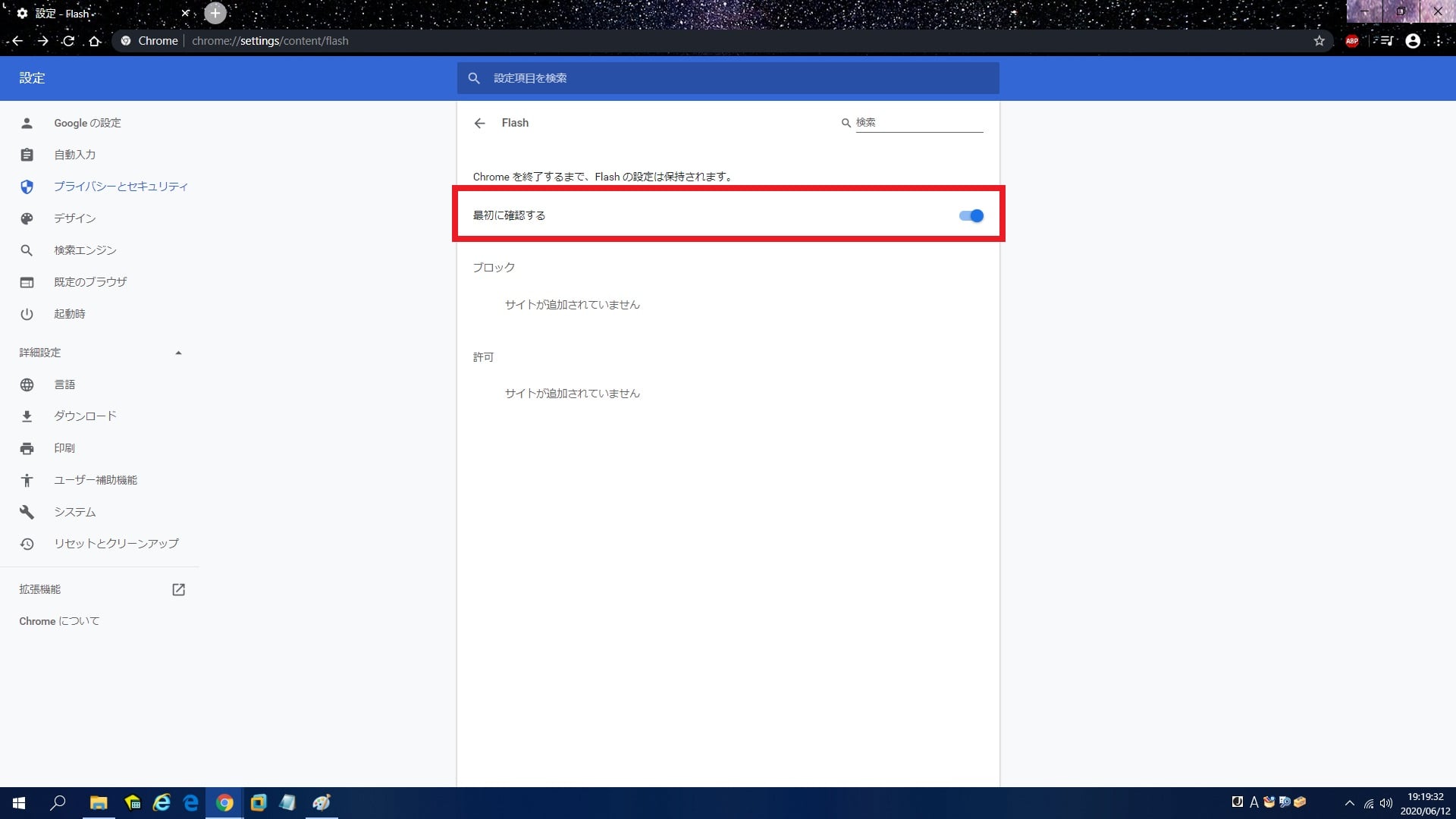Click the Chrome icon in the taskbar
The width and height of the screenshot is (1456, 819).
224,803
